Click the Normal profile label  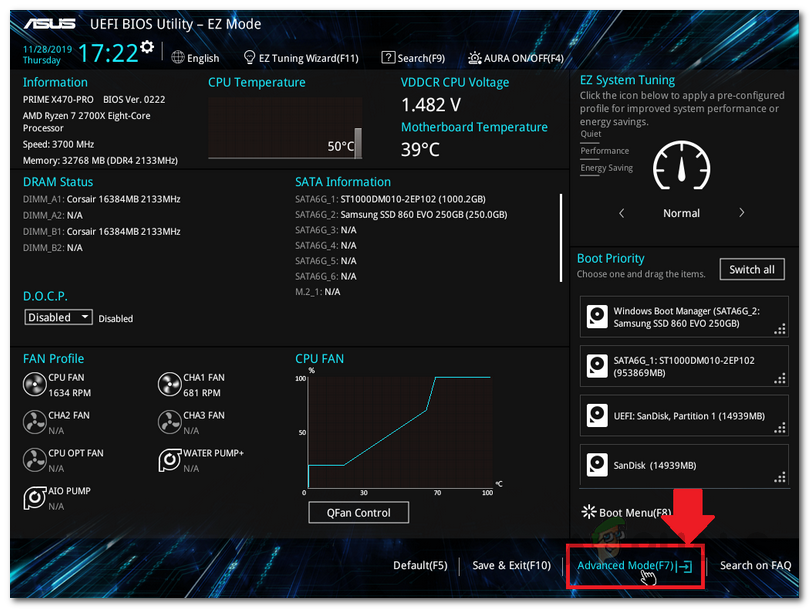(x=681, y=213)
